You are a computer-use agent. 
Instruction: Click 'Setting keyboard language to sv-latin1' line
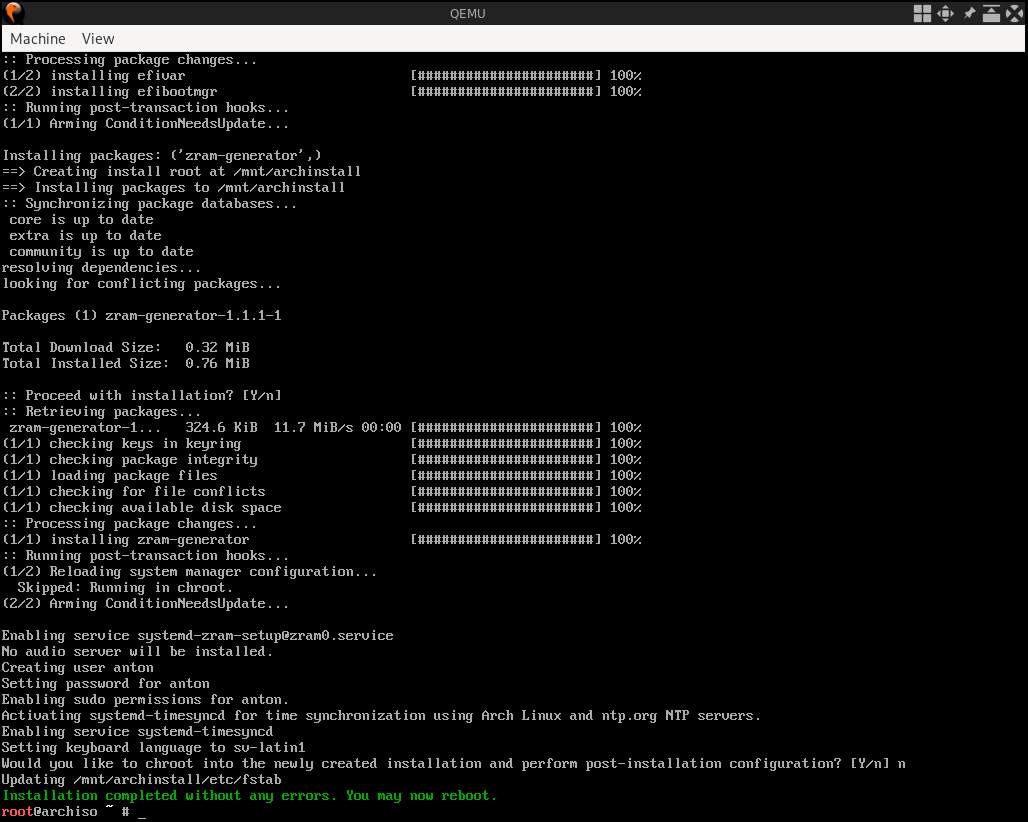[x=153, y=747]
